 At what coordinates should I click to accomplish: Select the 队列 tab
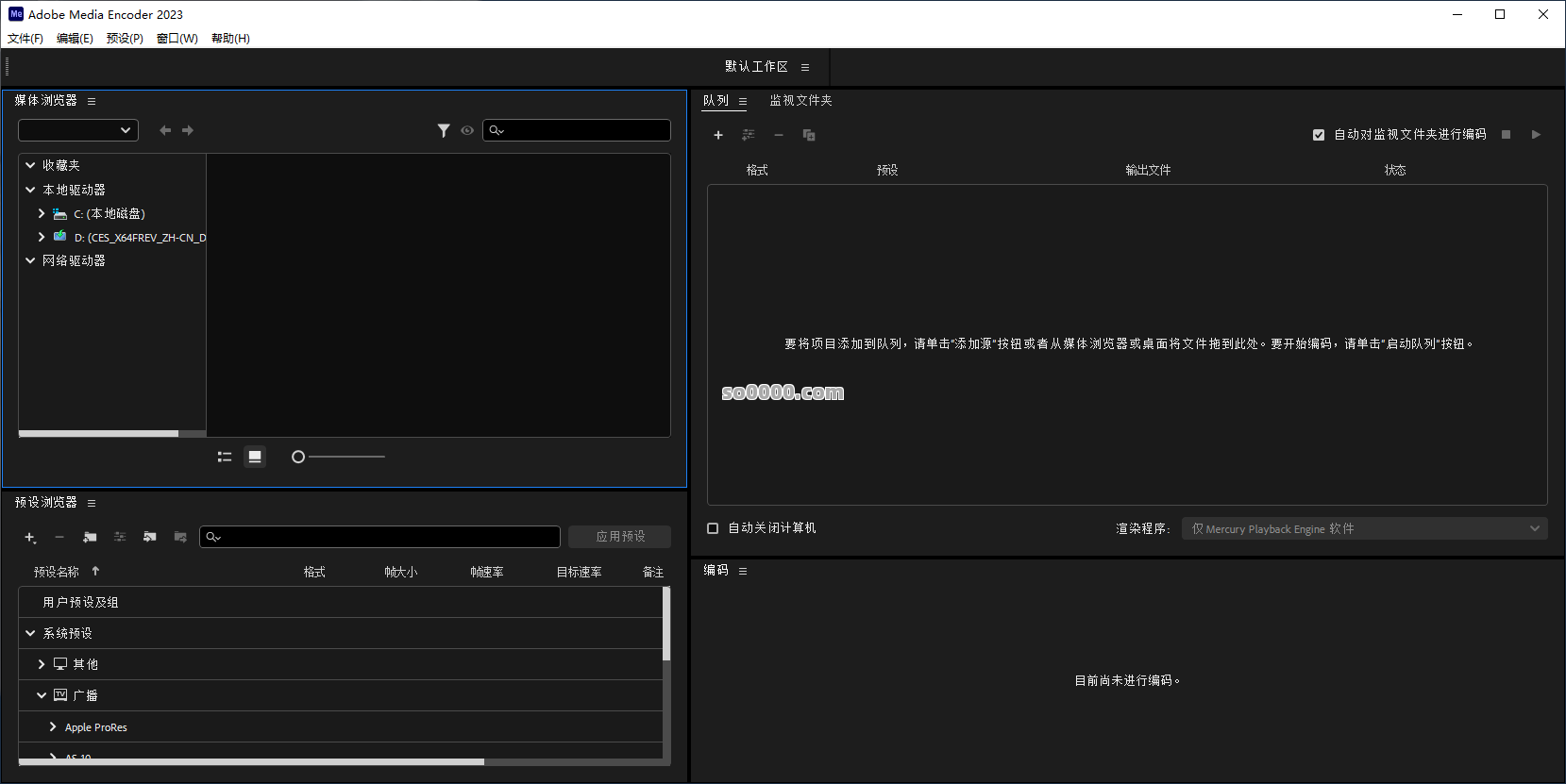(716, 100)
